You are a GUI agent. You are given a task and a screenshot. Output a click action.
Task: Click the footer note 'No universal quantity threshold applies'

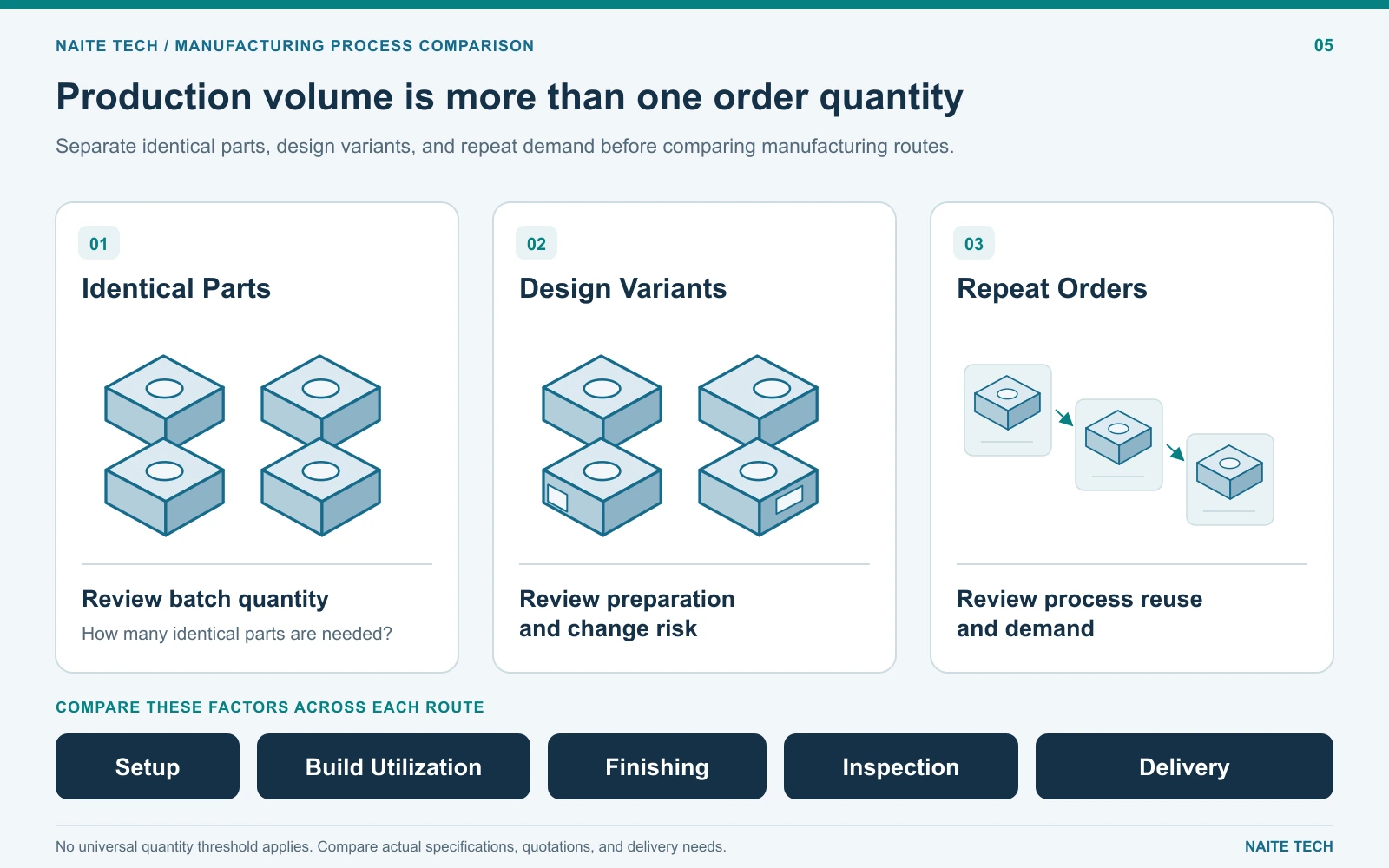click(391, 846)
